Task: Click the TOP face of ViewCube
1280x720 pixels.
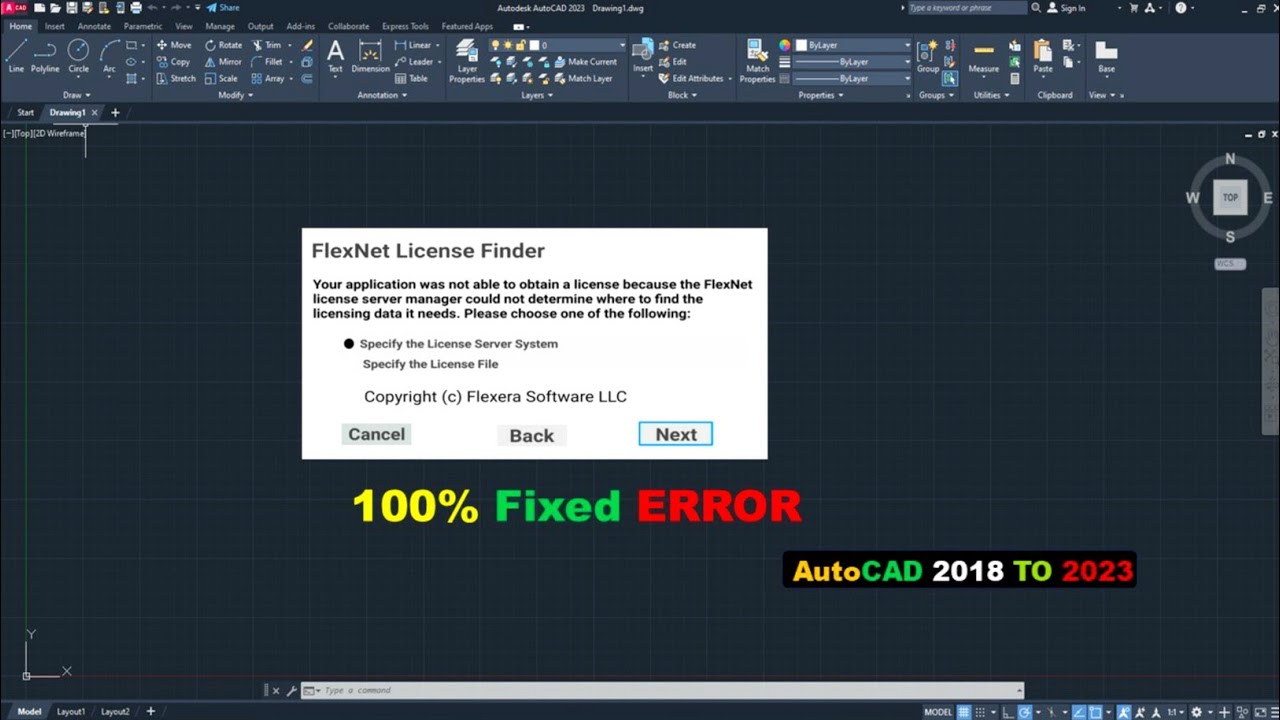Action: point(1230,198)
